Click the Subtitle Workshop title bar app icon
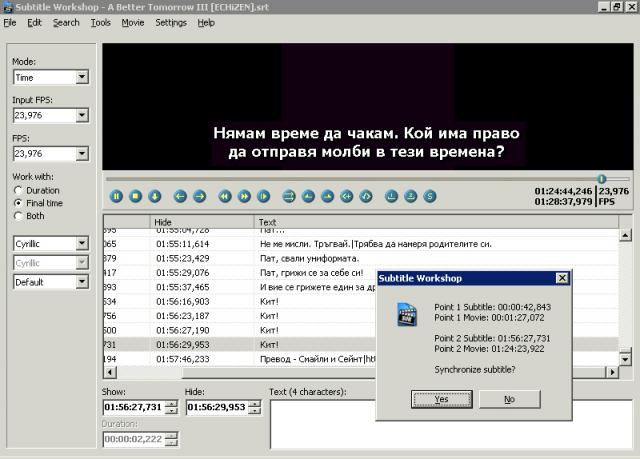 [8, 7]
